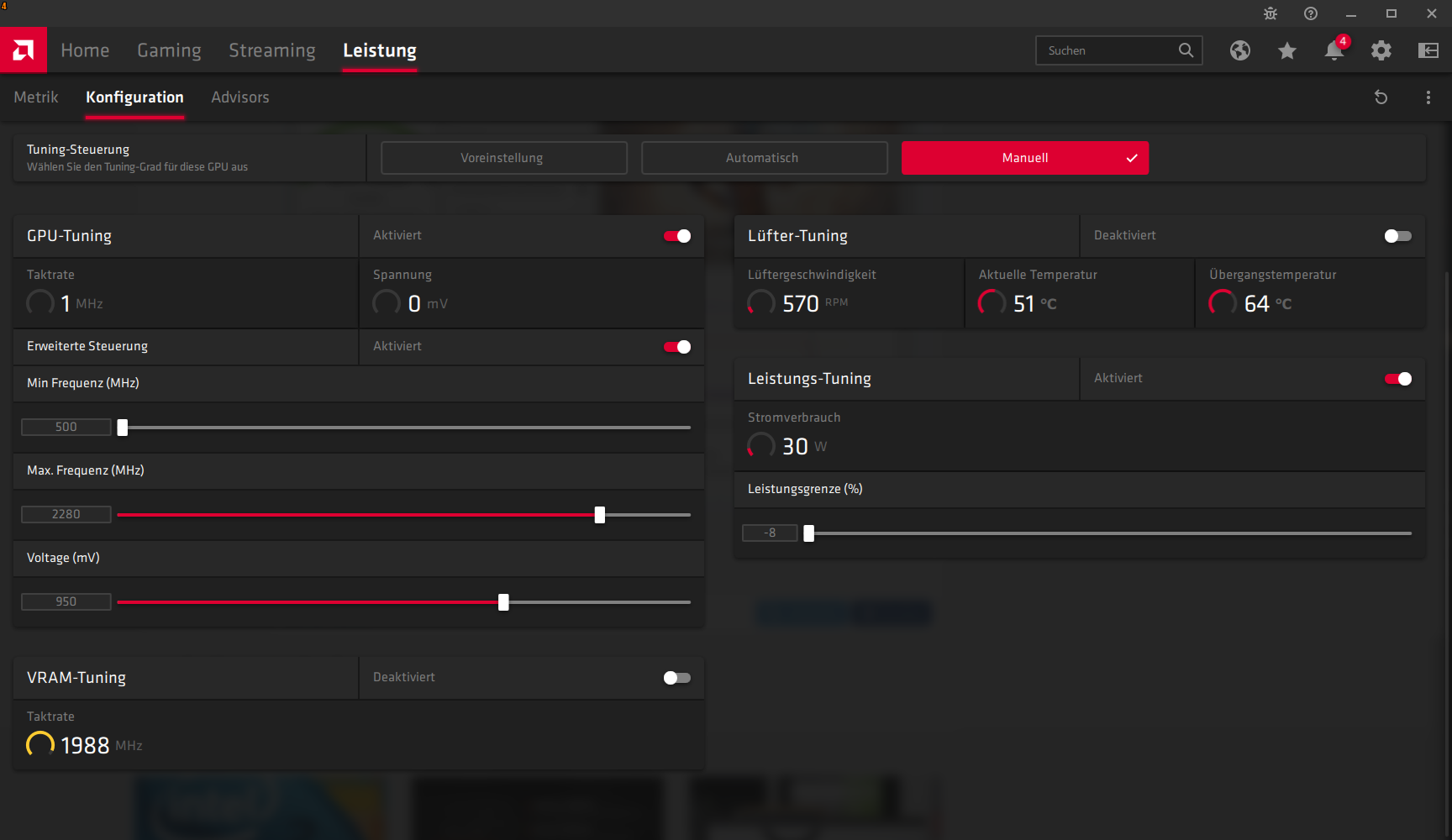Select Automatisch tuning mode
1452x840 pixels.
[x=765, y=158]
